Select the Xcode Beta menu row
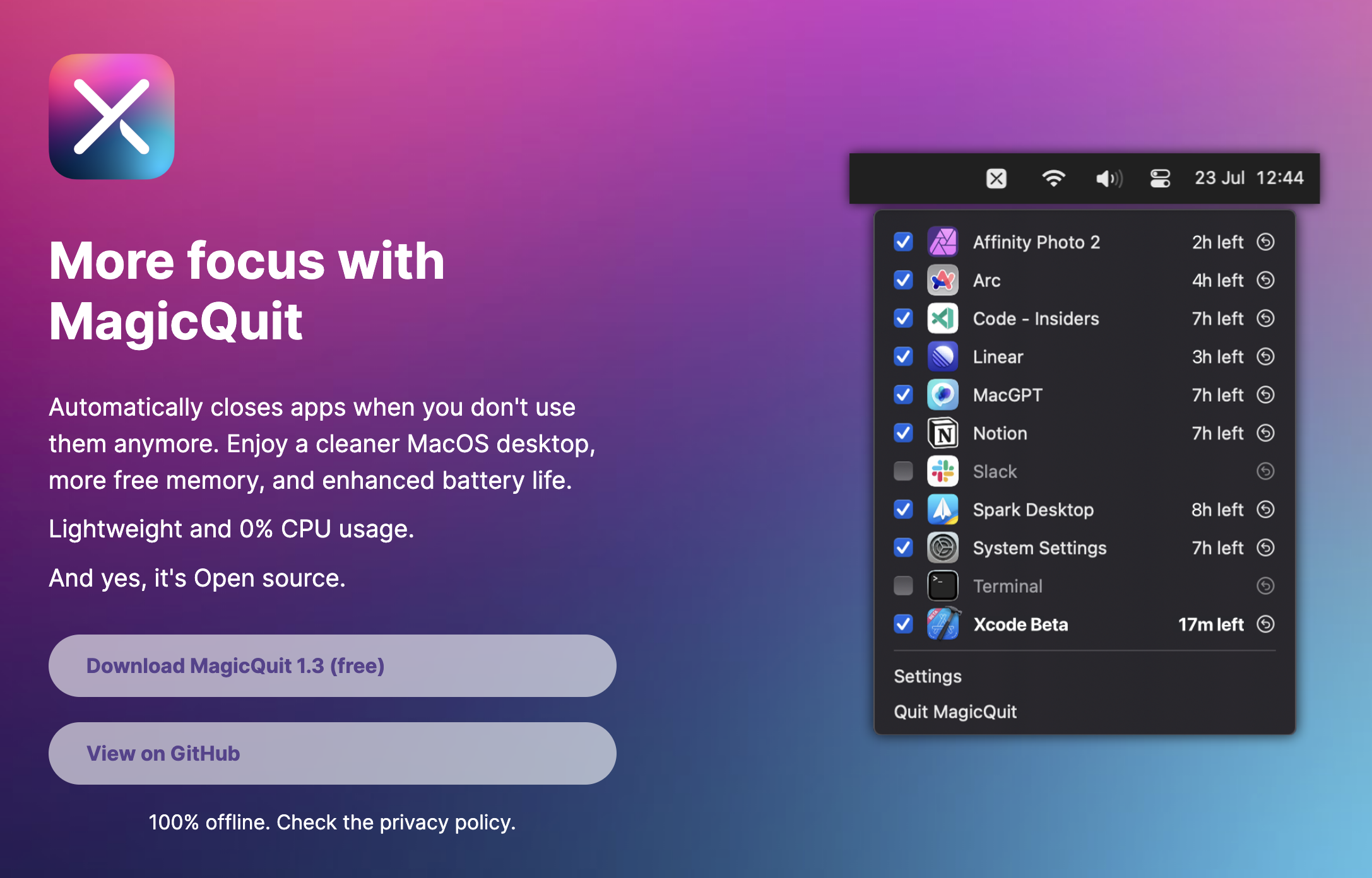 1084,624
